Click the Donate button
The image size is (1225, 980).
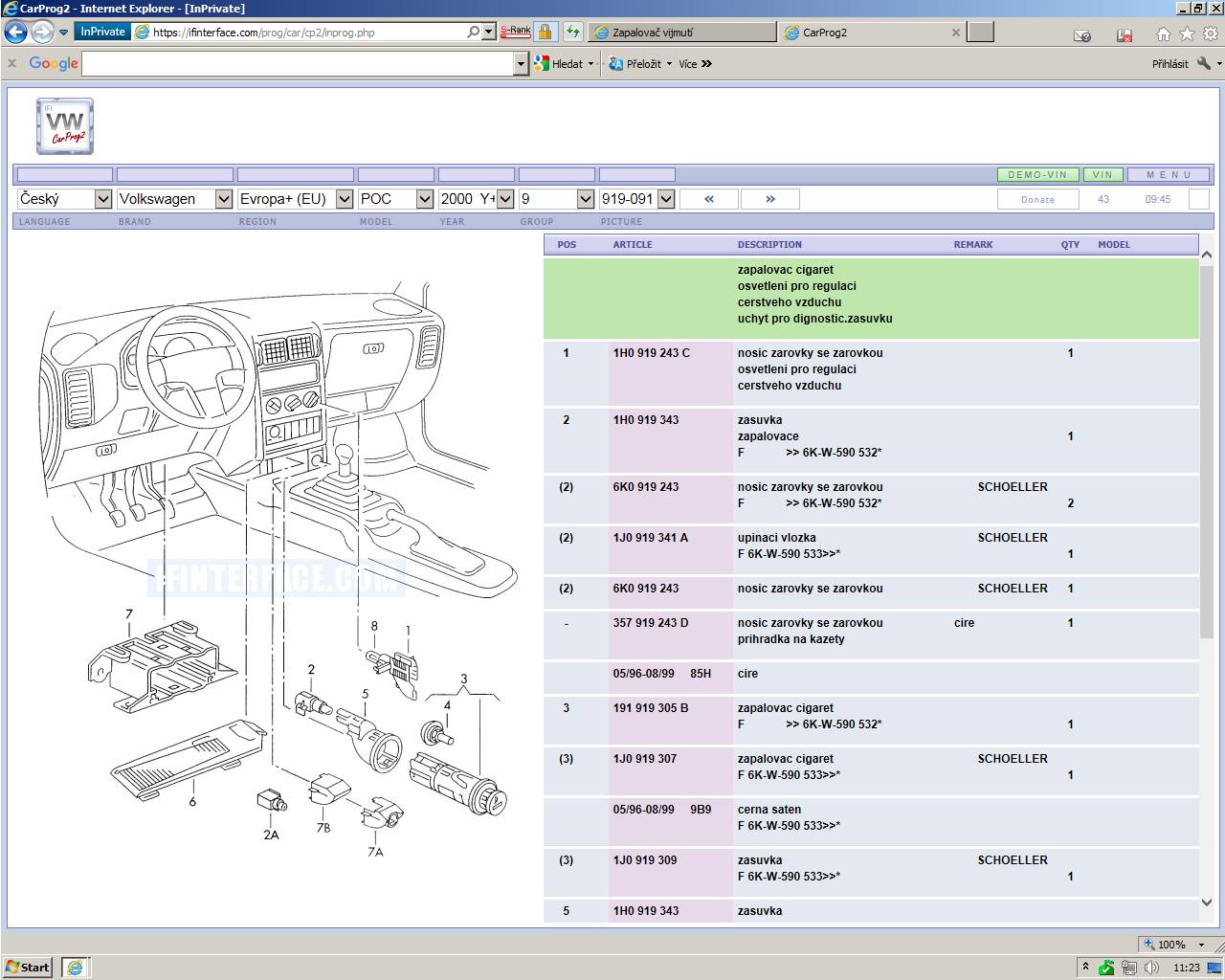1038,199
